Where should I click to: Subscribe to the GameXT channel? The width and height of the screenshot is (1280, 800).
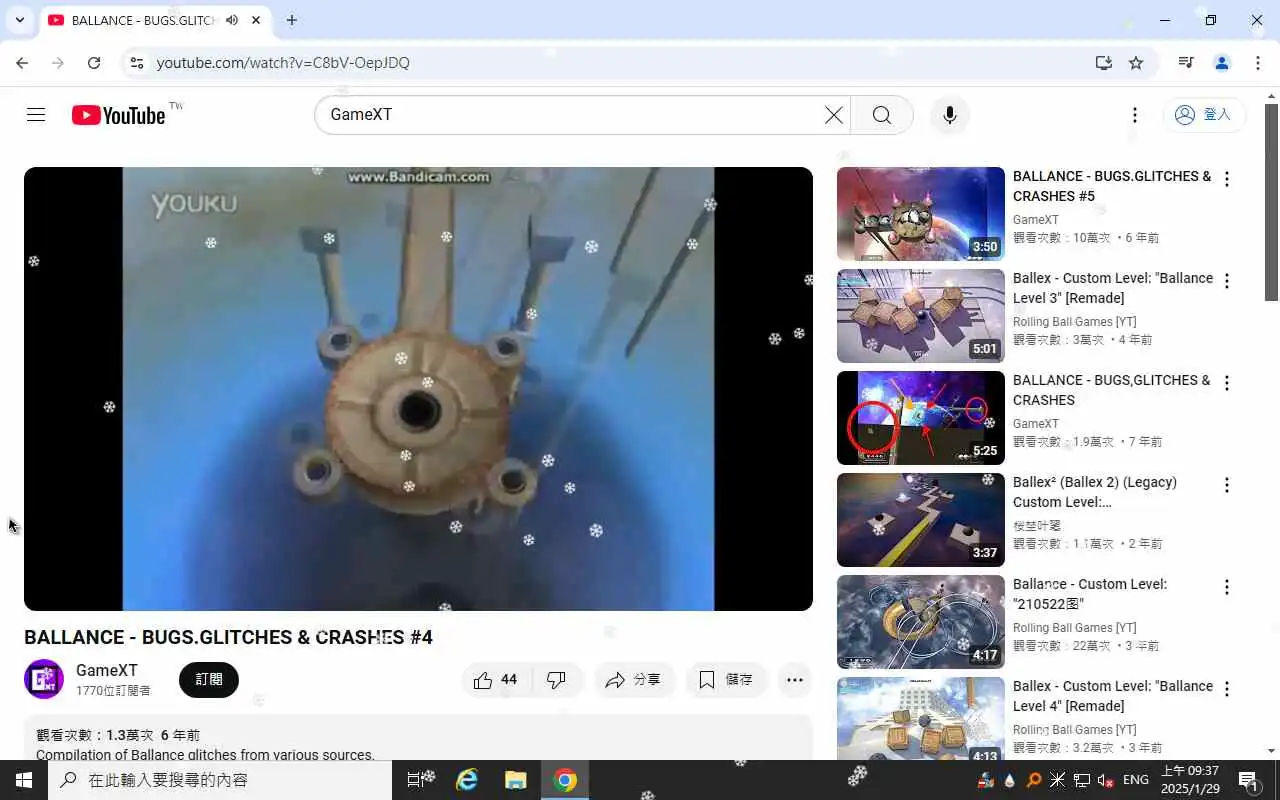click(x=209, y=680)
